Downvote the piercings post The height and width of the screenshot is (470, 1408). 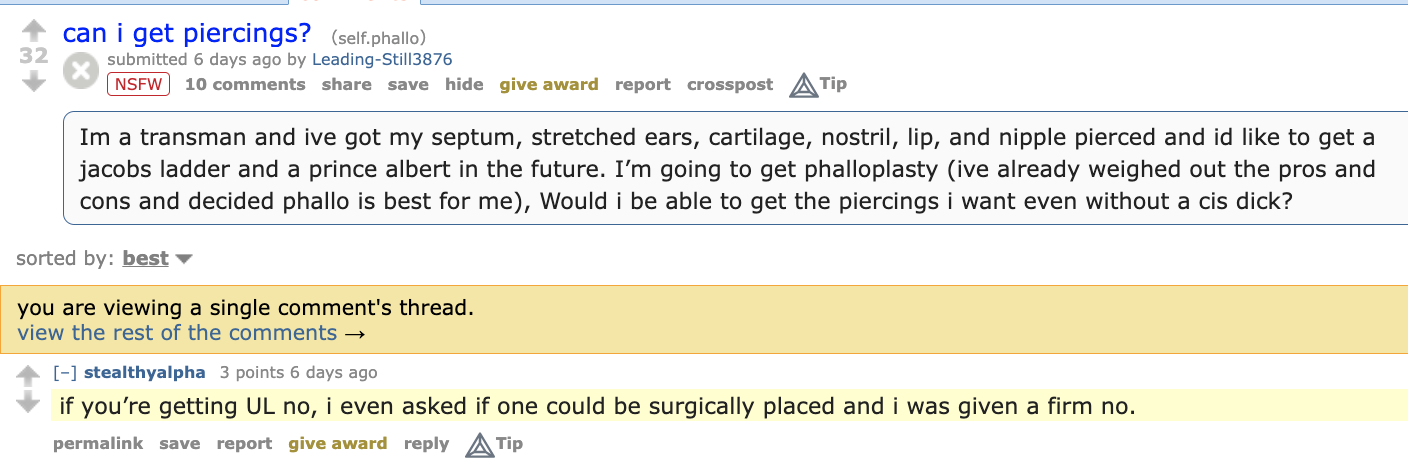point(34,82)
